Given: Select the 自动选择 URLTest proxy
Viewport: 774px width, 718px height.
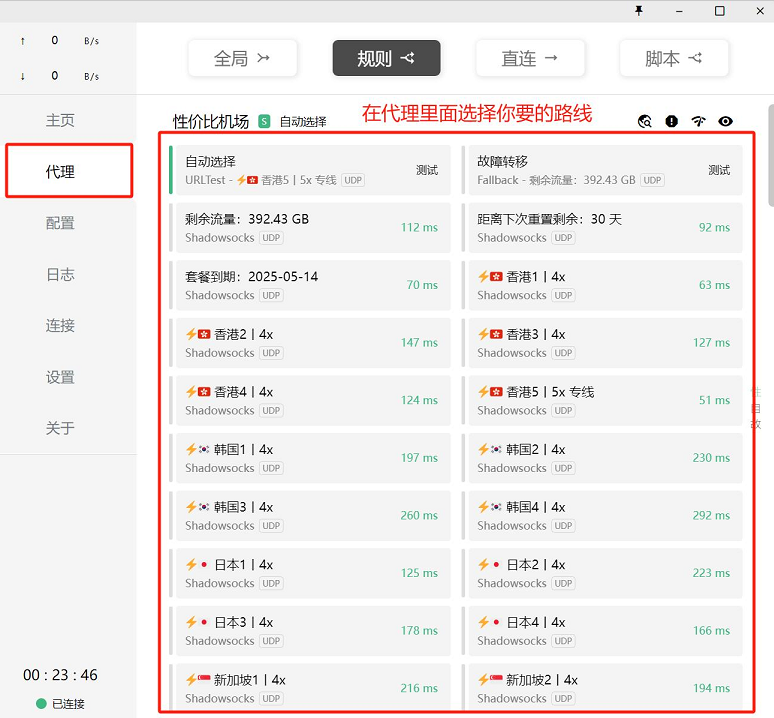Looking at the screenshot, I should (310, 170).
